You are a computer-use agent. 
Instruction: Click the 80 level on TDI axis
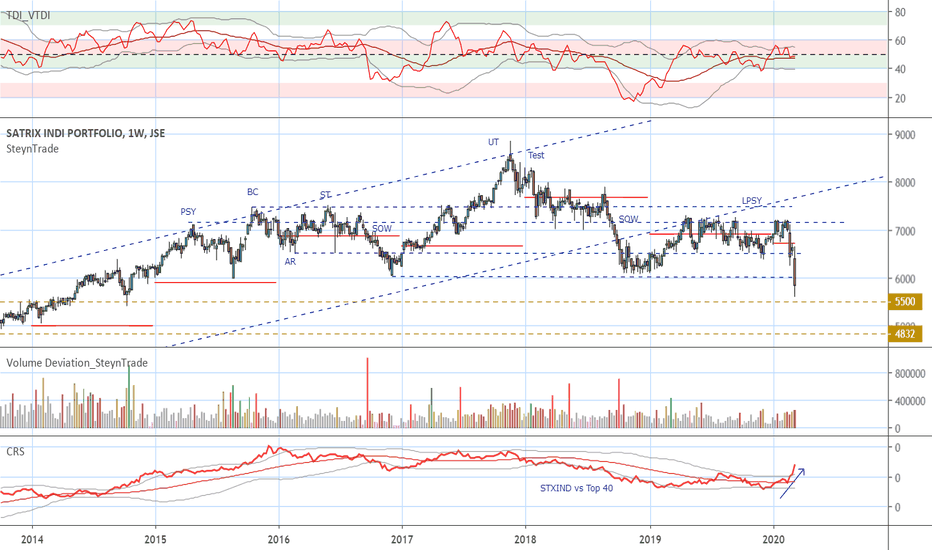tap(900, 12)
